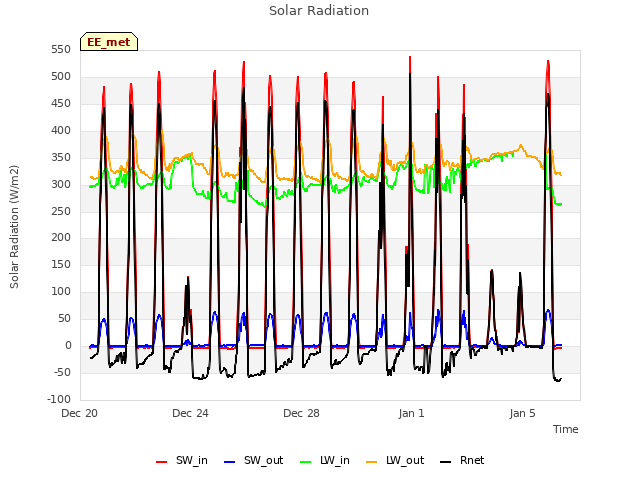Click the SW_in legend label
Image resolution: width=640 pixels, height=480 pixels.
pyautogui.click(x=192, y=460)
